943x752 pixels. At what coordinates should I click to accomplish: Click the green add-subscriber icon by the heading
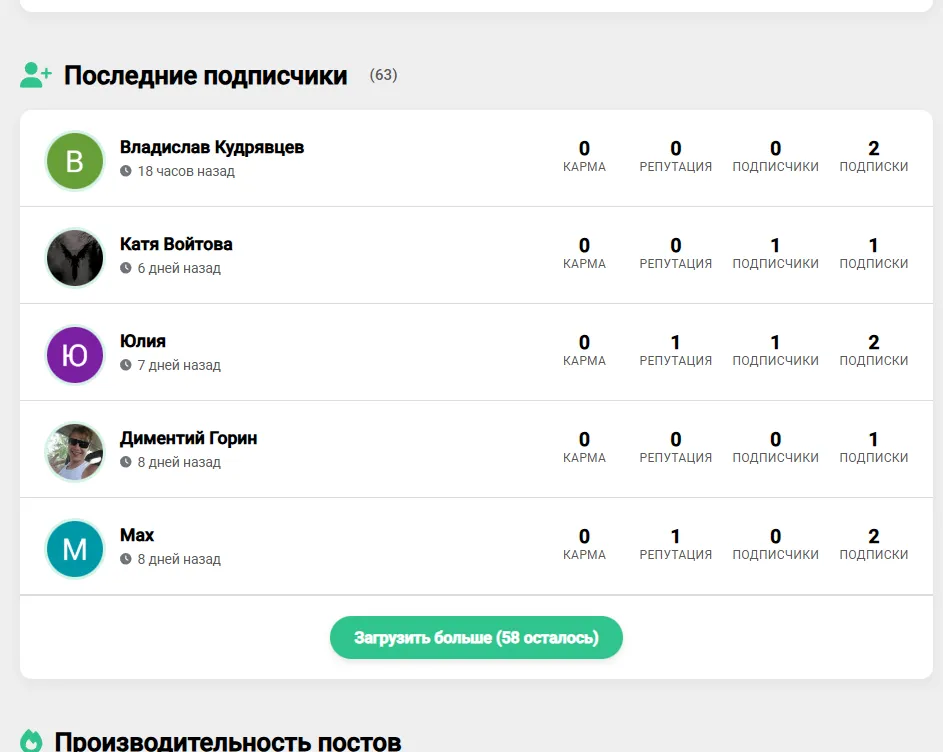click(35, 75)
